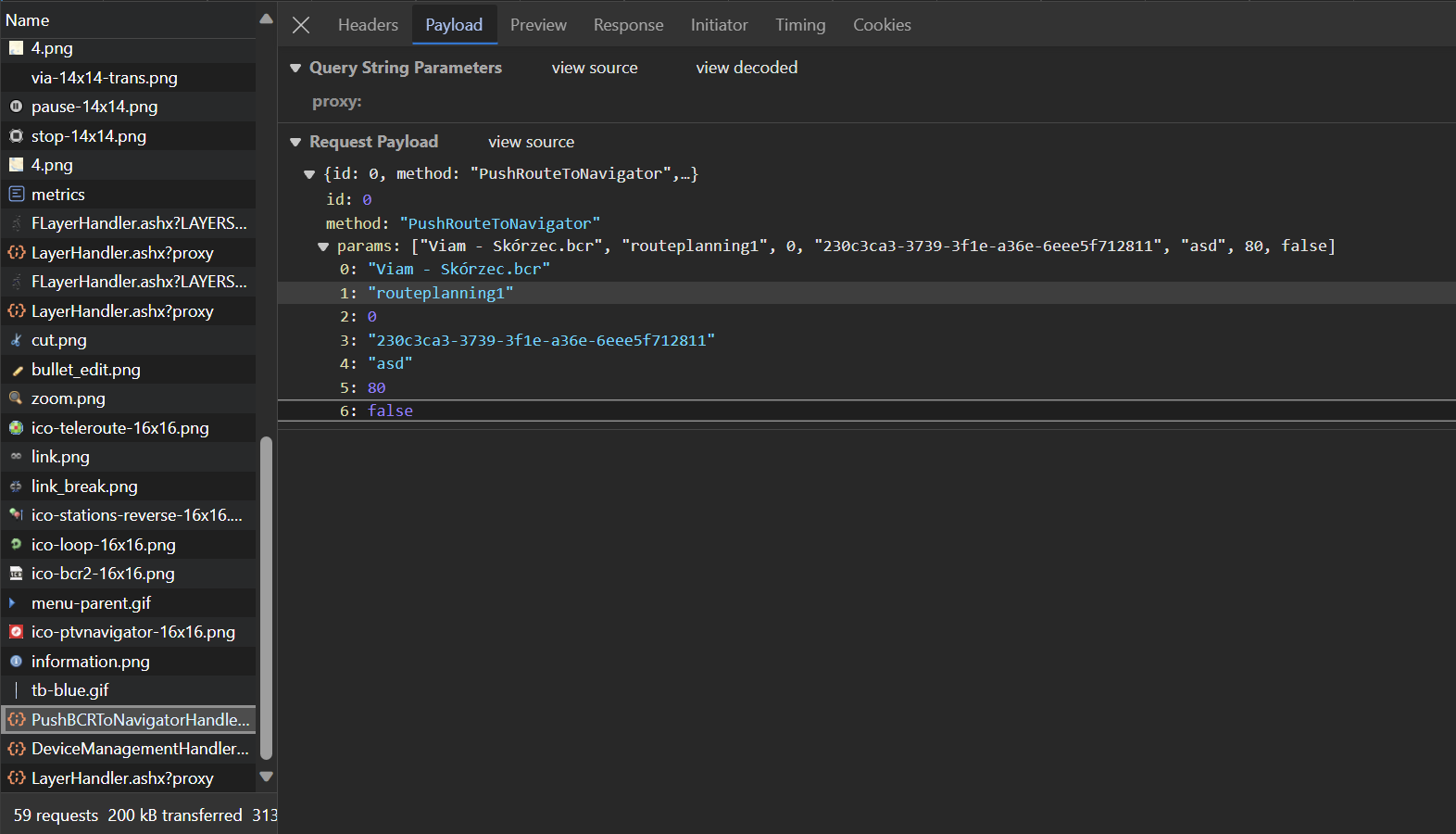The width and height of the screenshot is (1456, 834).
Task: Select the metrics request icon
Action: [x=16, y=195]
